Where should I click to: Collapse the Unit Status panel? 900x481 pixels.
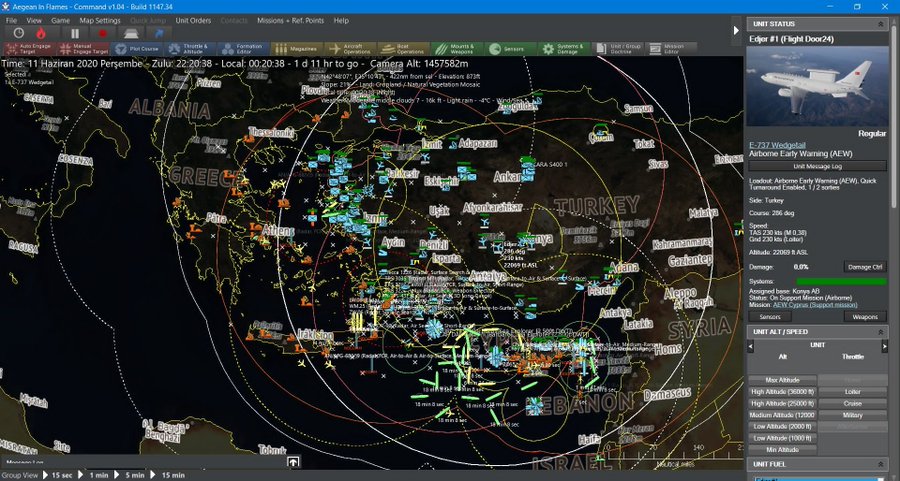point(881,23)
